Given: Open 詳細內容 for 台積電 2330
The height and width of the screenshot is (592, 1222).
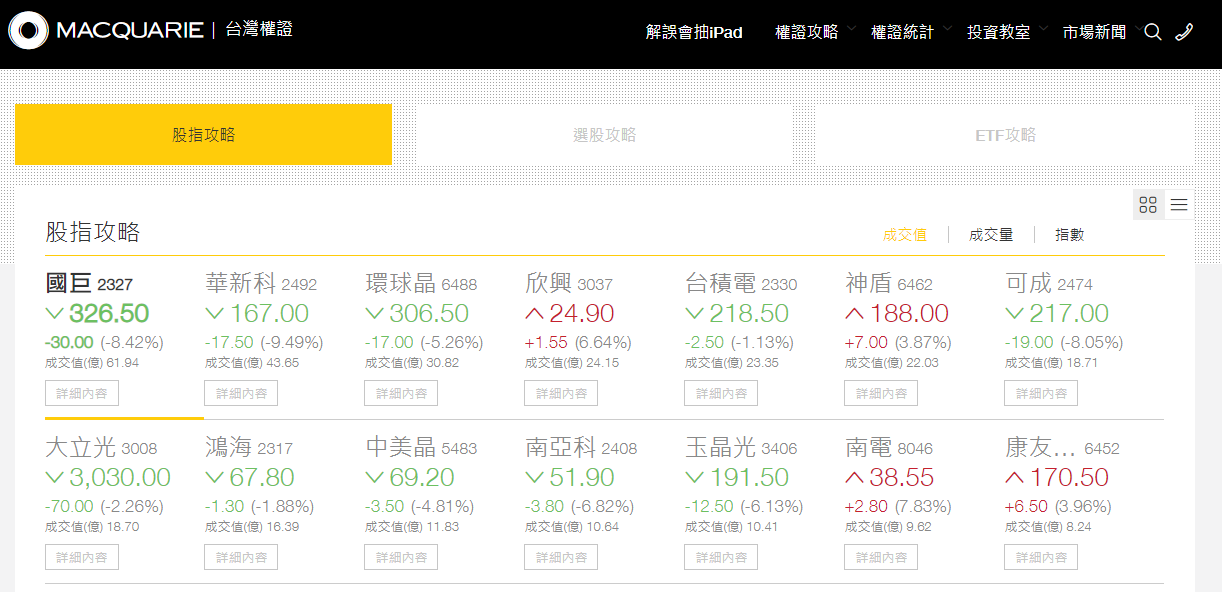Looking at the screenshot, I should [x=720, y=393].
